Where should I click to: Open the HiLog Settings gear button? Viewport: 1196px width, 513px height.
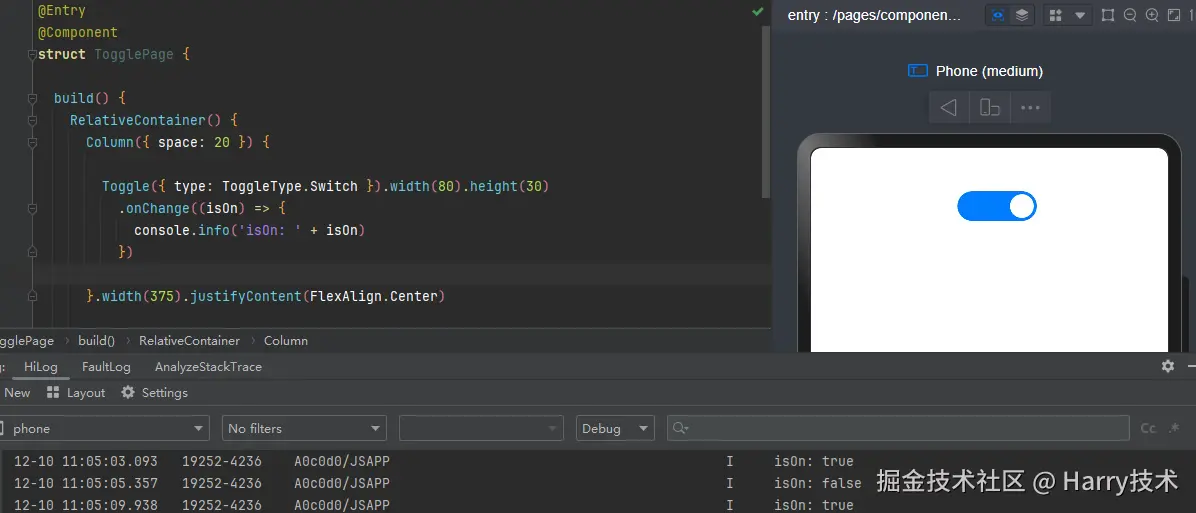(154, 393)
